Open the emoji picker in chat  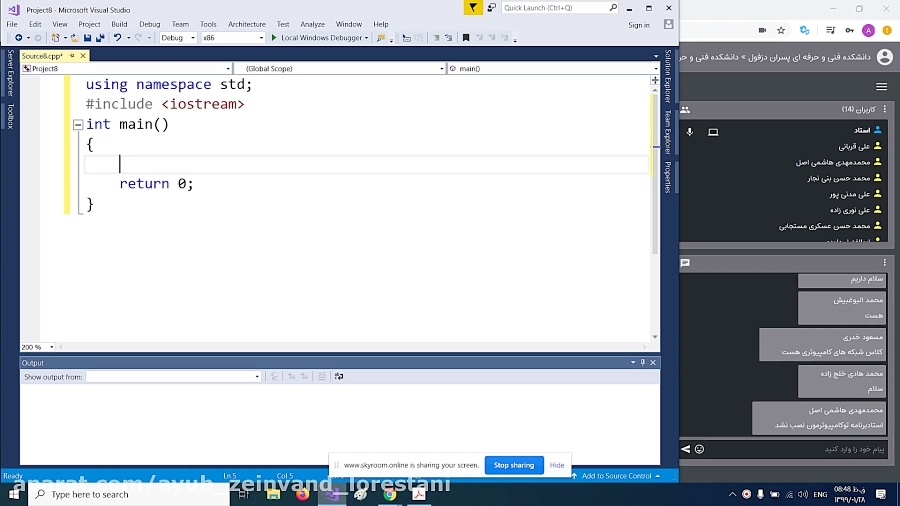click(x=699, y=449)
